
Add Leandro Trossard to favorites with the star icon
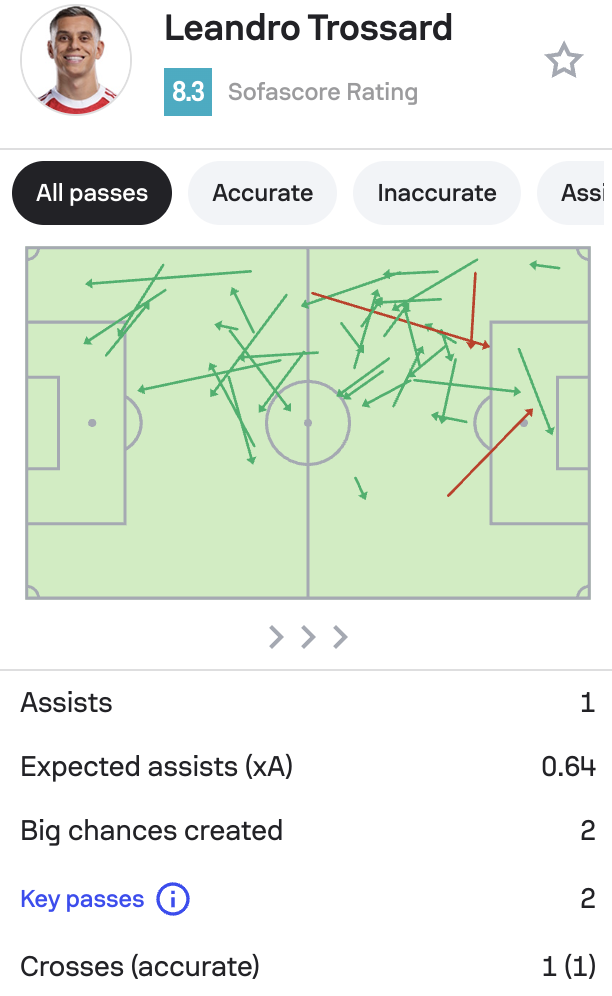564,60
